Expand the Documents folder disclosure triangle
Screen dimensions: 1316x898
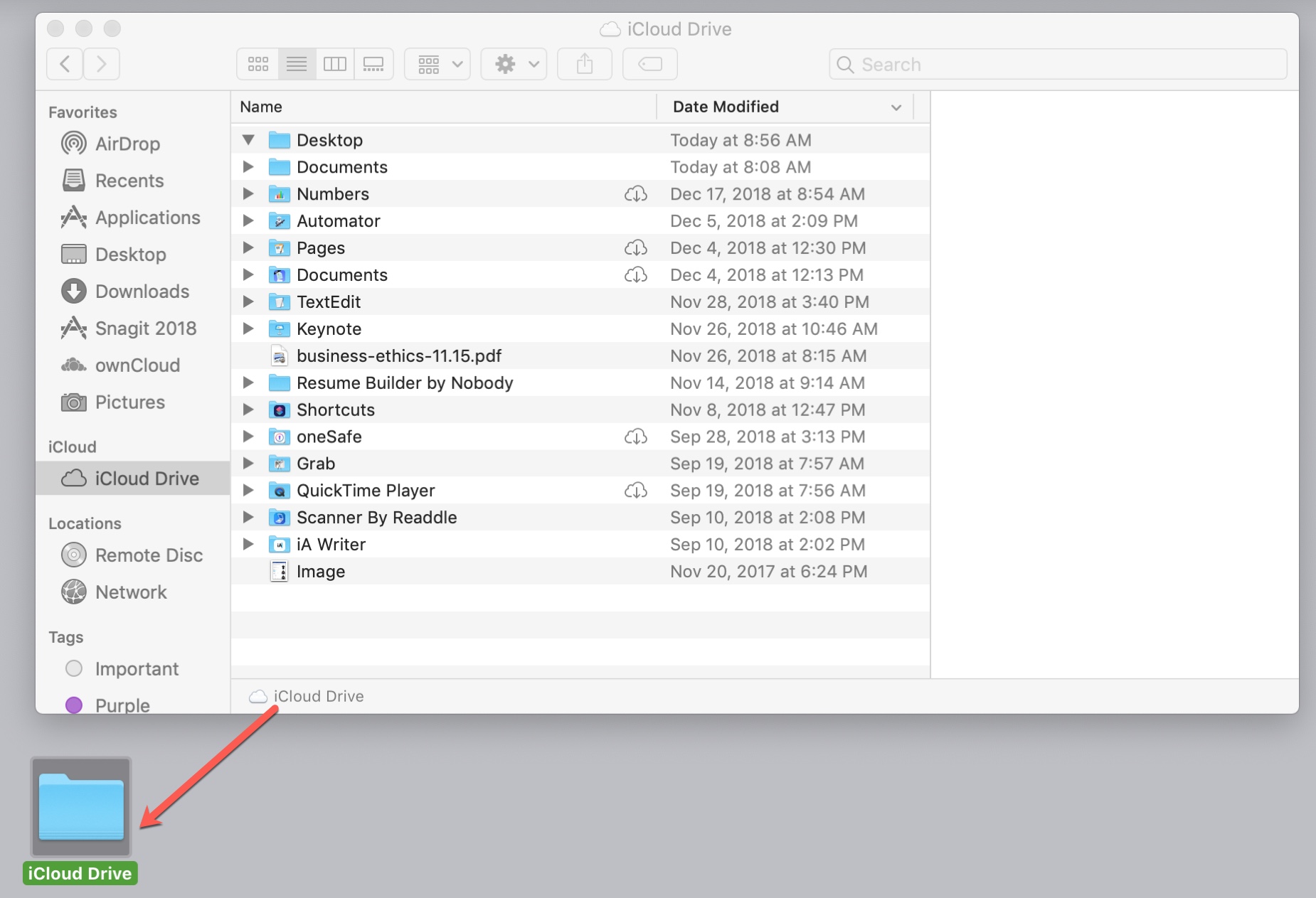coord(248,166)
